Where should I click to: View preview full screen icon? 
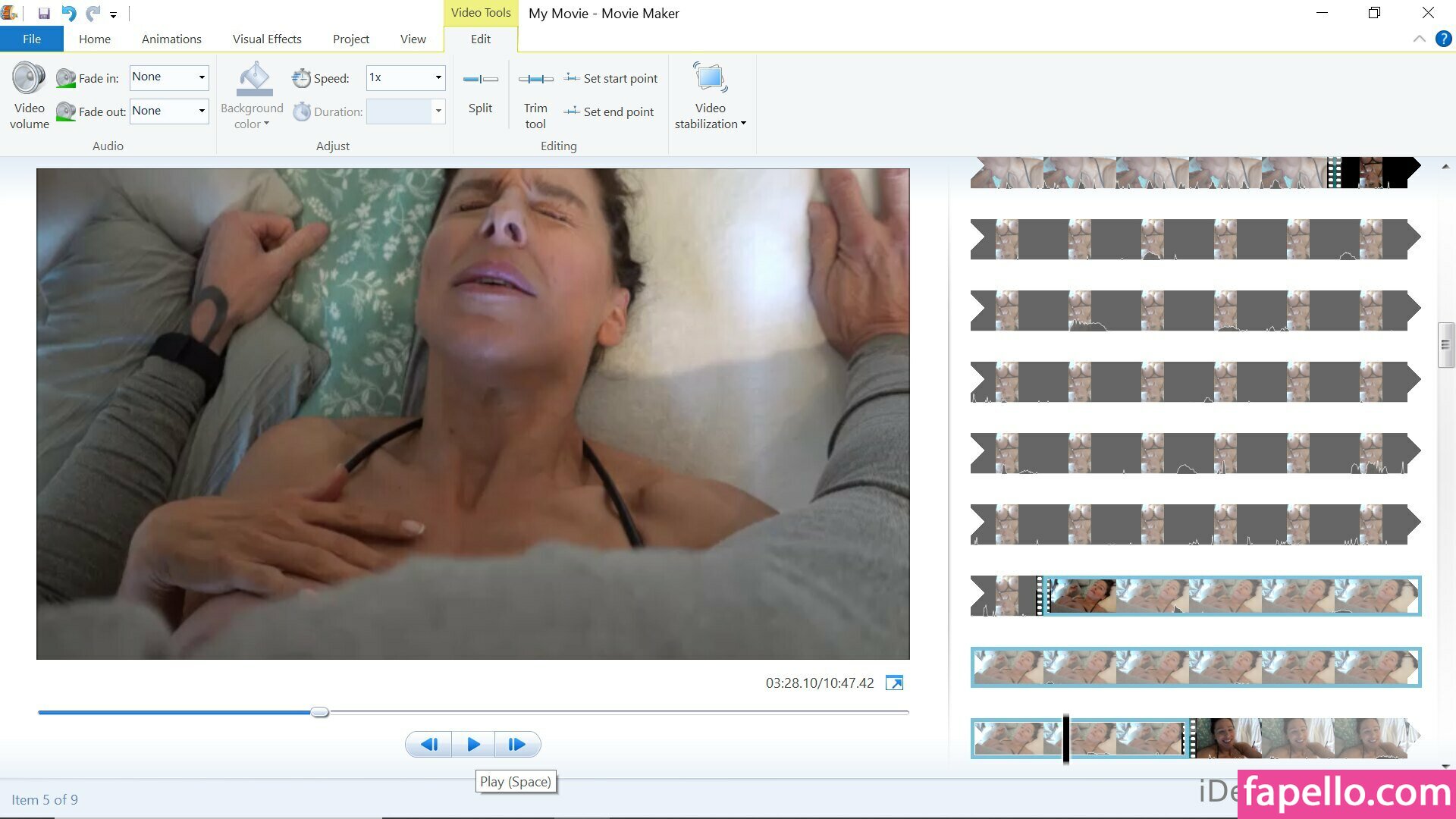point(894,683)
